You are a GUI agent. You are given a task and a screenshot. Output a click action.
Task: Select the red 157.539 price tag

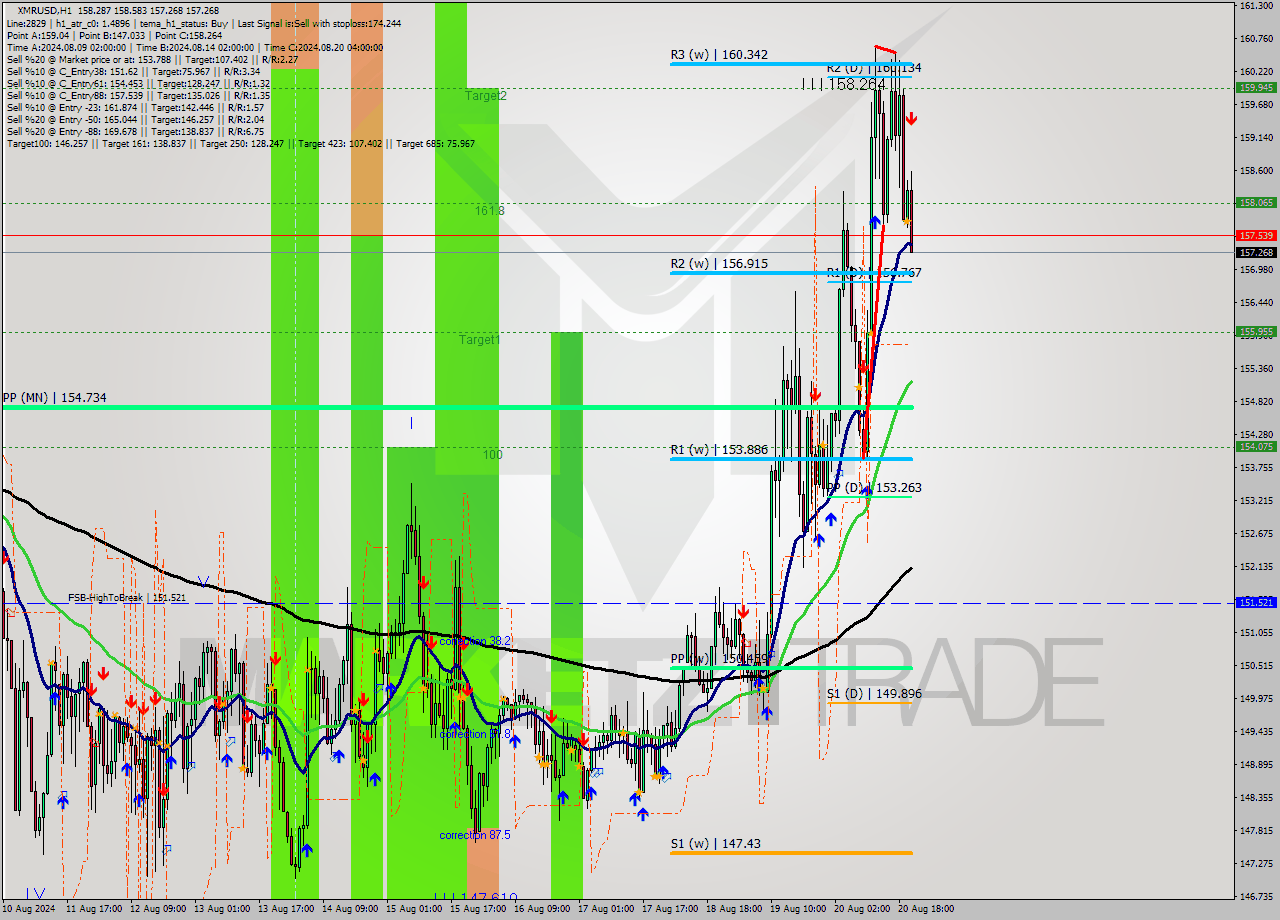click(x=1256, y=236)
